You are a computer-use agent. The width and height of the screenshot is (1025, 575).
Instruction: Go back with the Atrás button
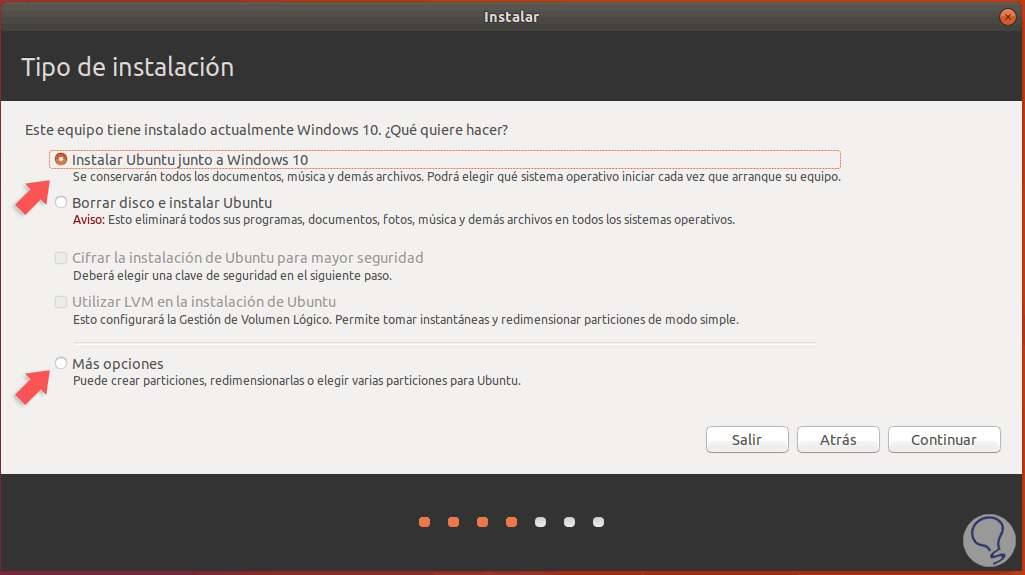(x=838, y=440)
